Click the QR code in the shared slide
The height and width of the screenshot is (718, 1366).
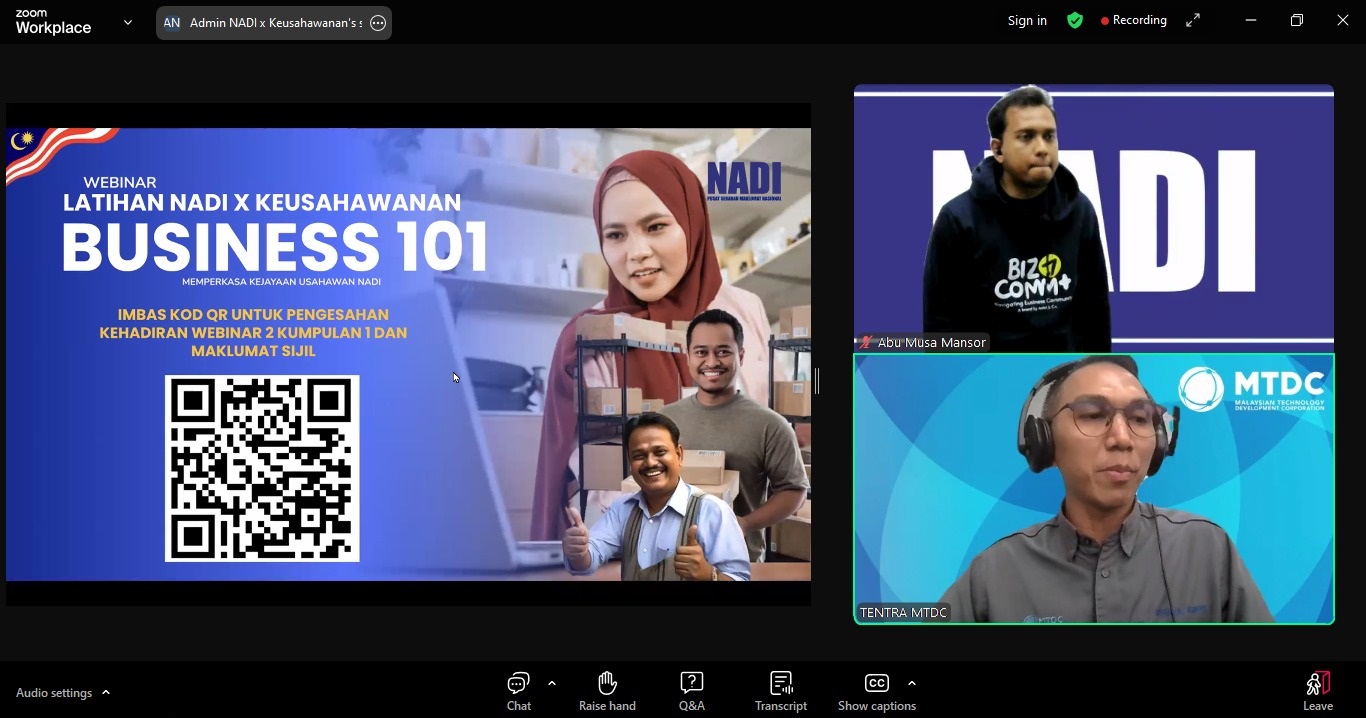click(262, 468)
